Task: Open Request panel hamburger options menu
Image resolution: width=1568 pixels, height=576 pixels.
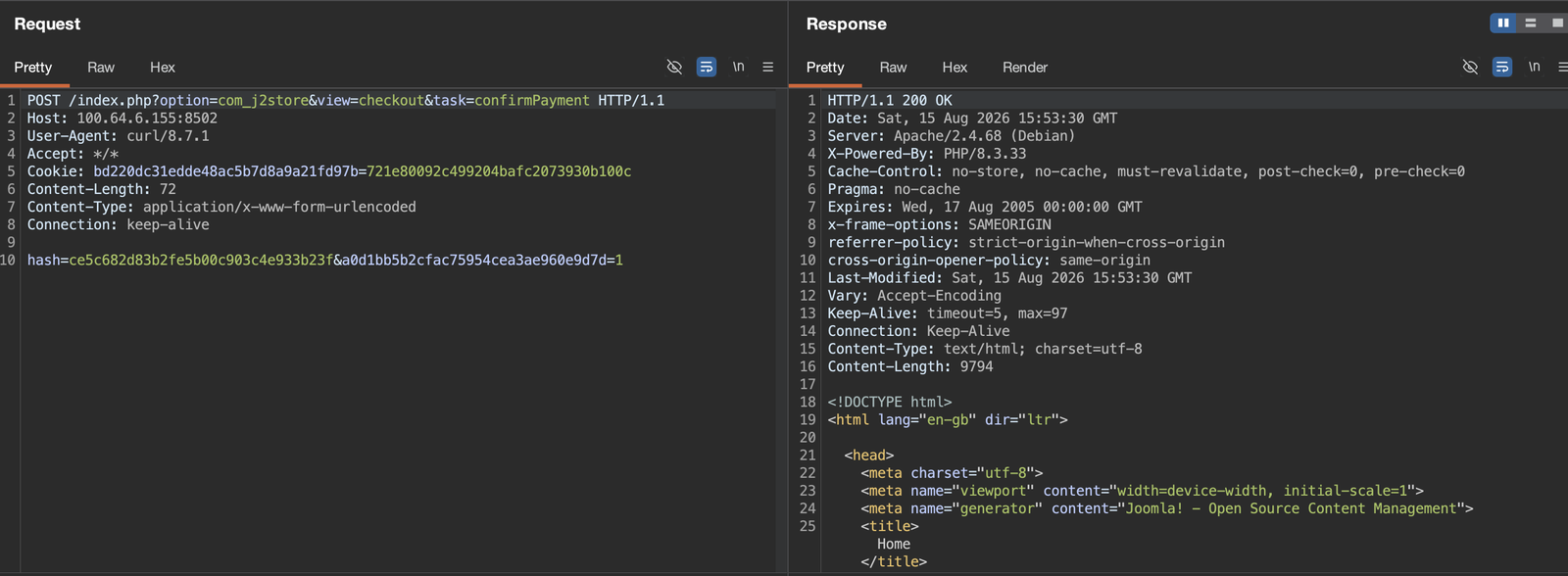Action: [768, 67]
